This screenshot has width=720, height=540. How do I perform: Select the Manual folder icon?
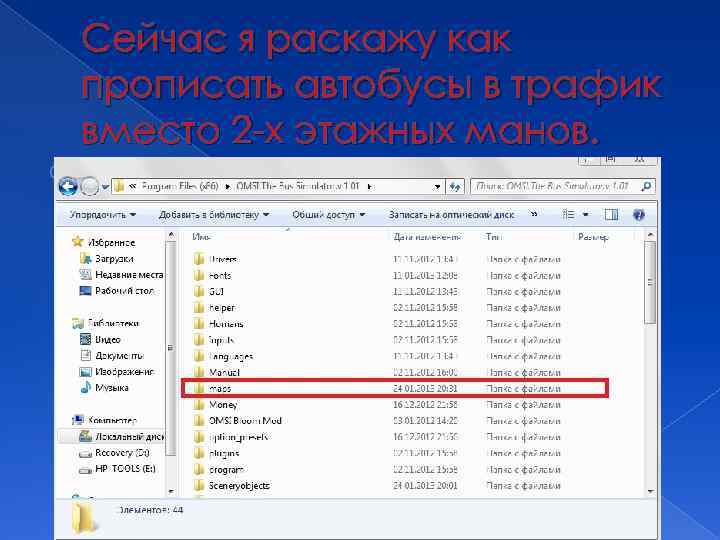point(199,372)
